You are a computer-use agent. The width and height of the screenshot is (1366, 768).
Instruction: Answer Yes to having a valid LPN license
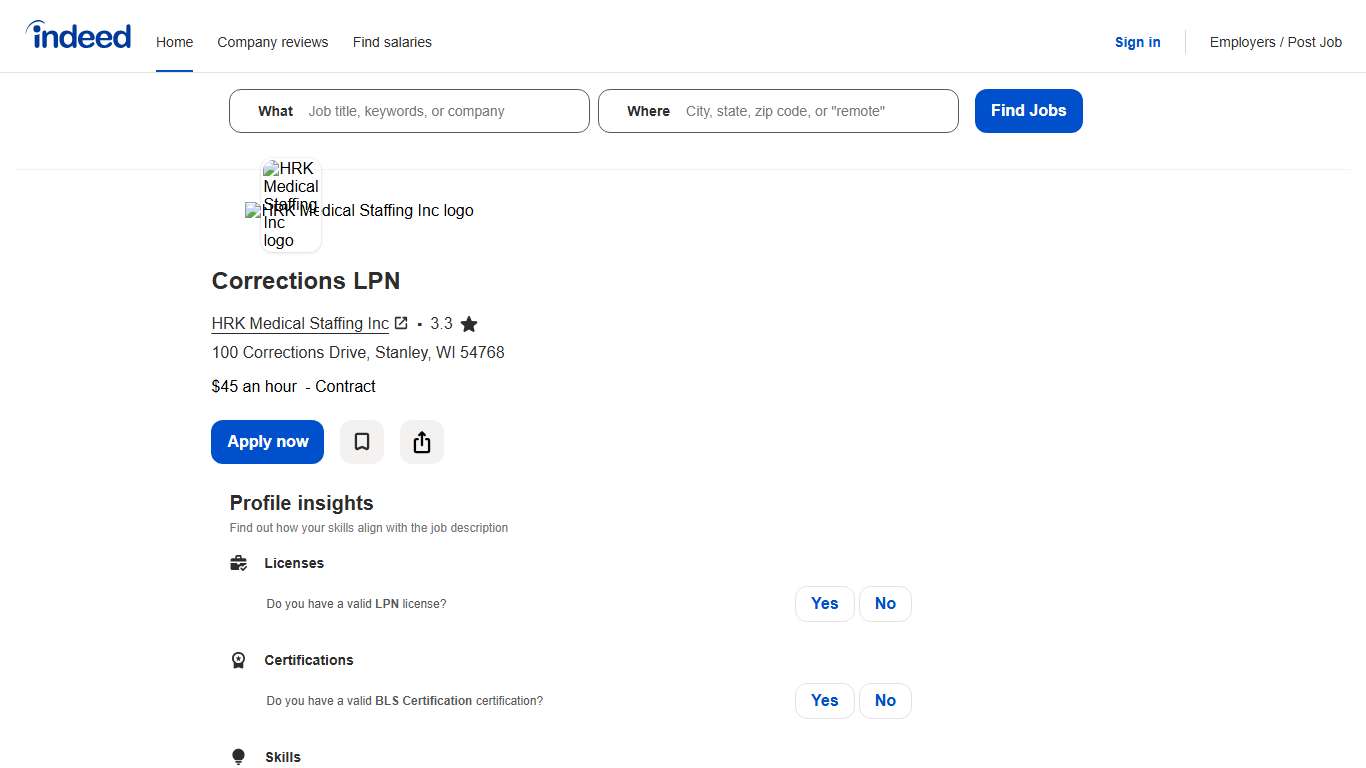tap(824, 603)
